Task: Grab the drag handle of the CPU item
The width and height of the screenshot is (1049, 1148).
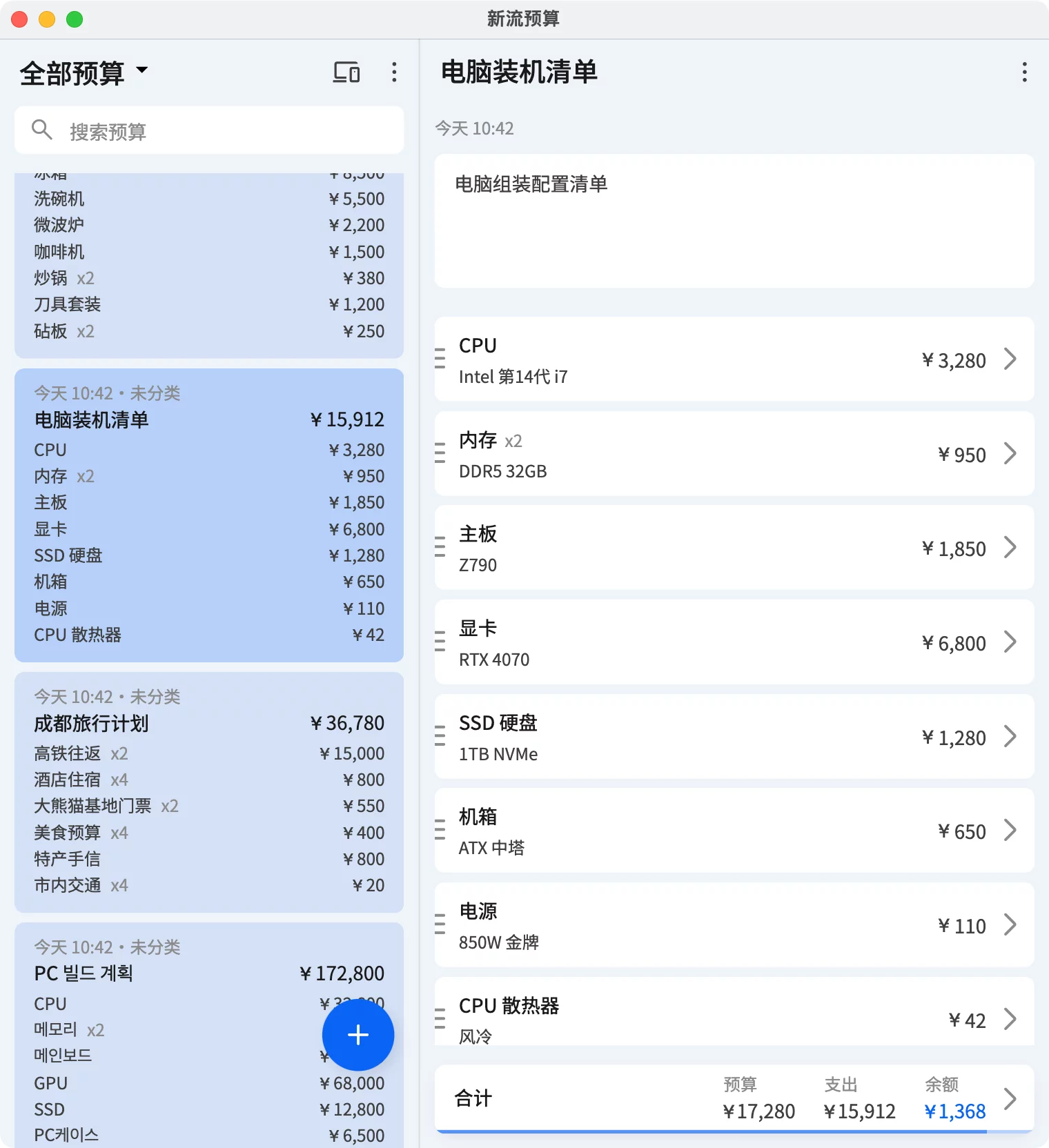Action: (440, 359)
